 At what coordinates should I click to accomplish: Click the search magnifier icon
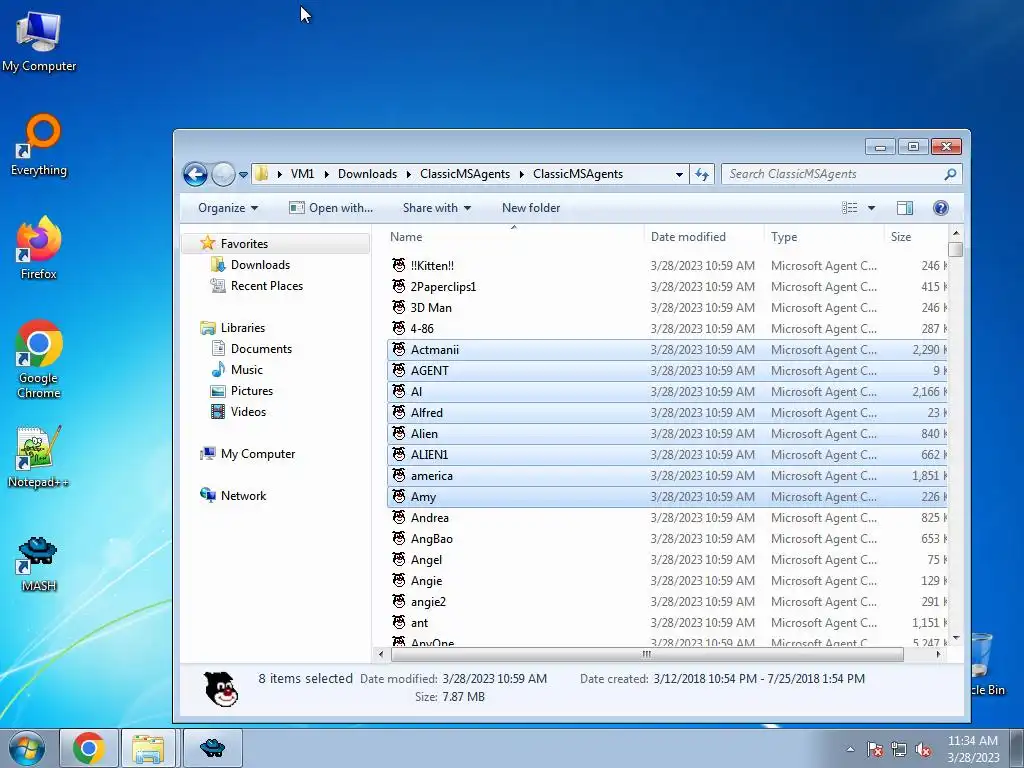pos(950,174)
